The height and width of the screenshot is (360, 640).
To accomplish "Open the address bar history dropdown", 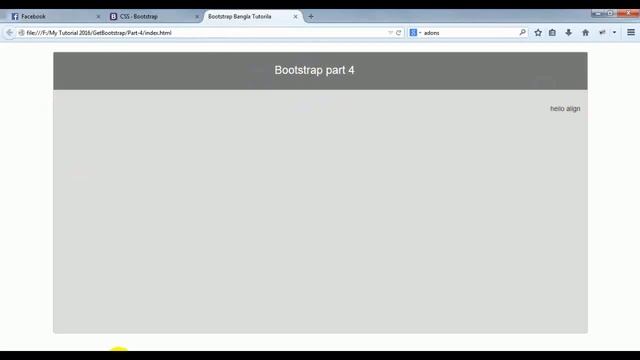I will coord(390,33).
